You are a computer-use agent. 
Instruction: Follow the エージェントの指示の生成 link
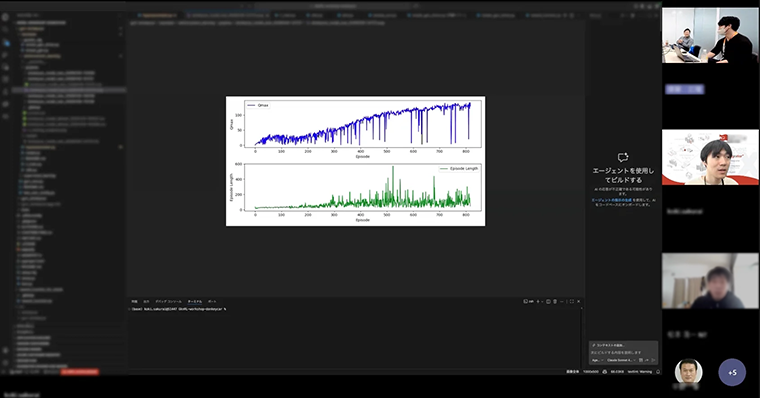click(611, 200)
